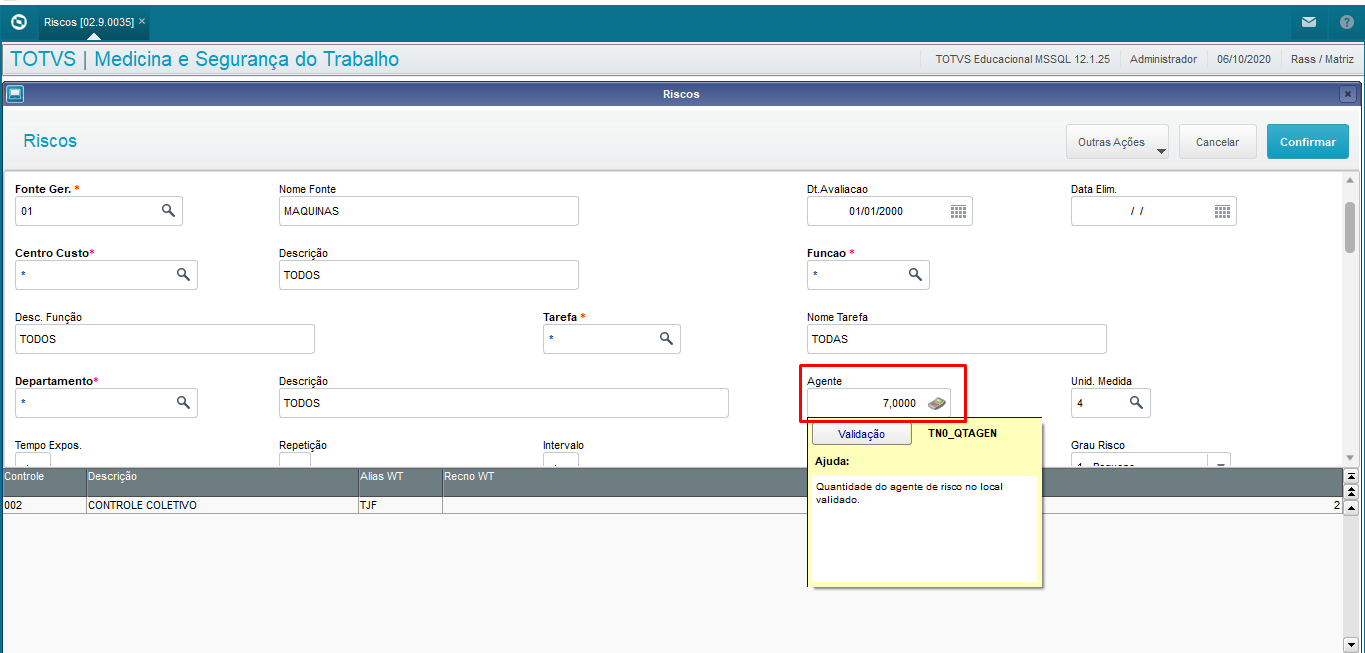This screenshot has height=653, width=1365.
Task: Move grid down arrow at bottom
Action: point(1352,644)
